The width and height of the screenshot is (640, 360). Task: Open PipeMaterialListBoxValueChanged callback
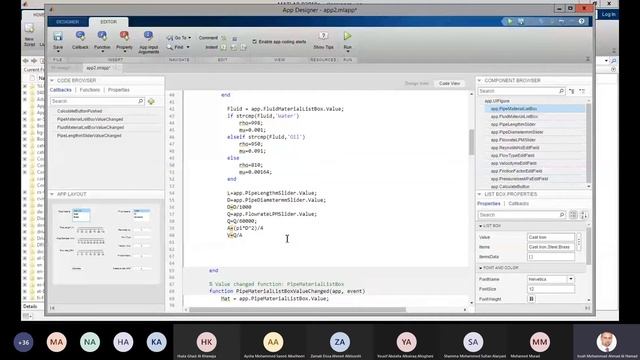click(x=90, y=119)
